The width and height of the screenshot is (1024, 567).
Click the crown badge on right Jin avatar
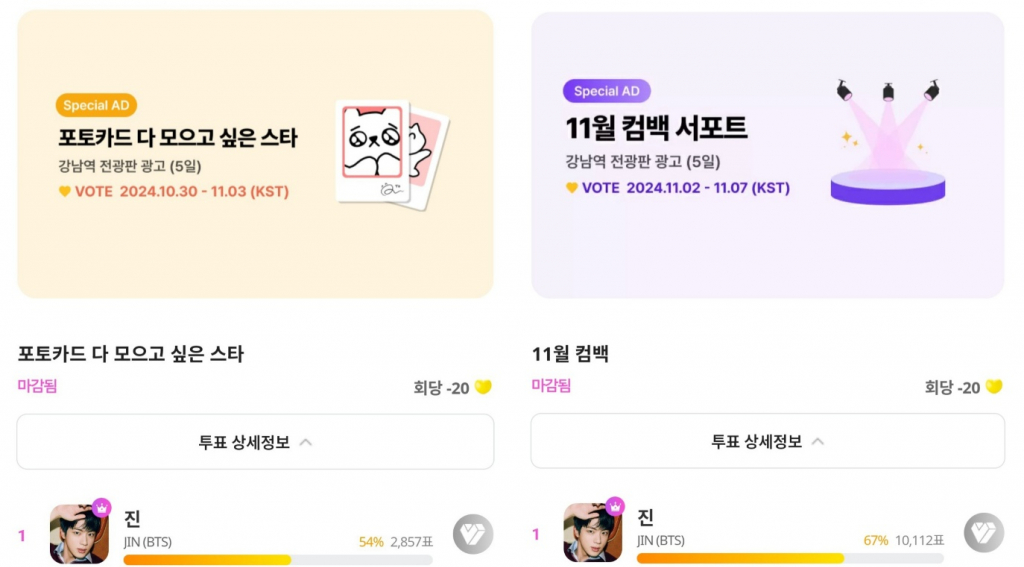615,507
